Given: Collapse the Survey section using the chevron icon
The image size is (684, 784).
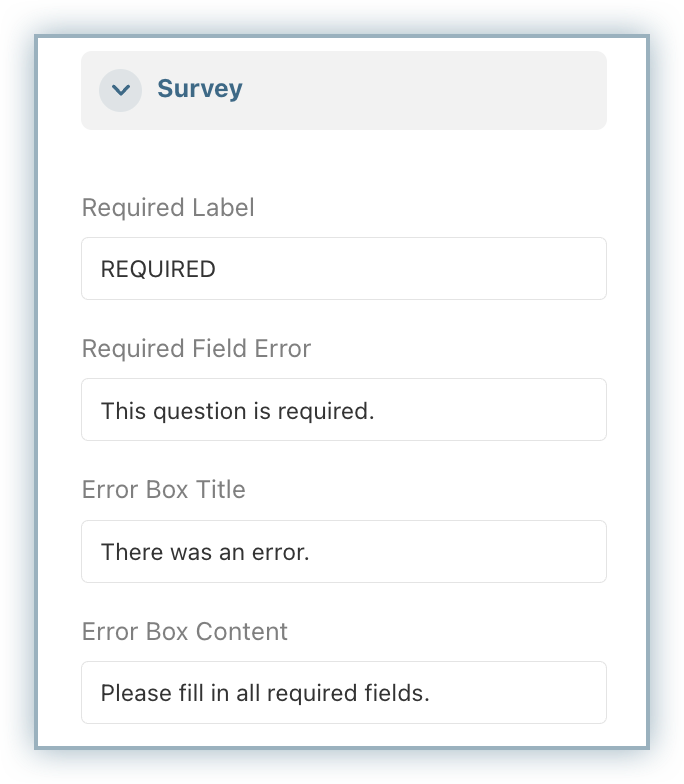Looking at the screenshot, I should 120,90.
